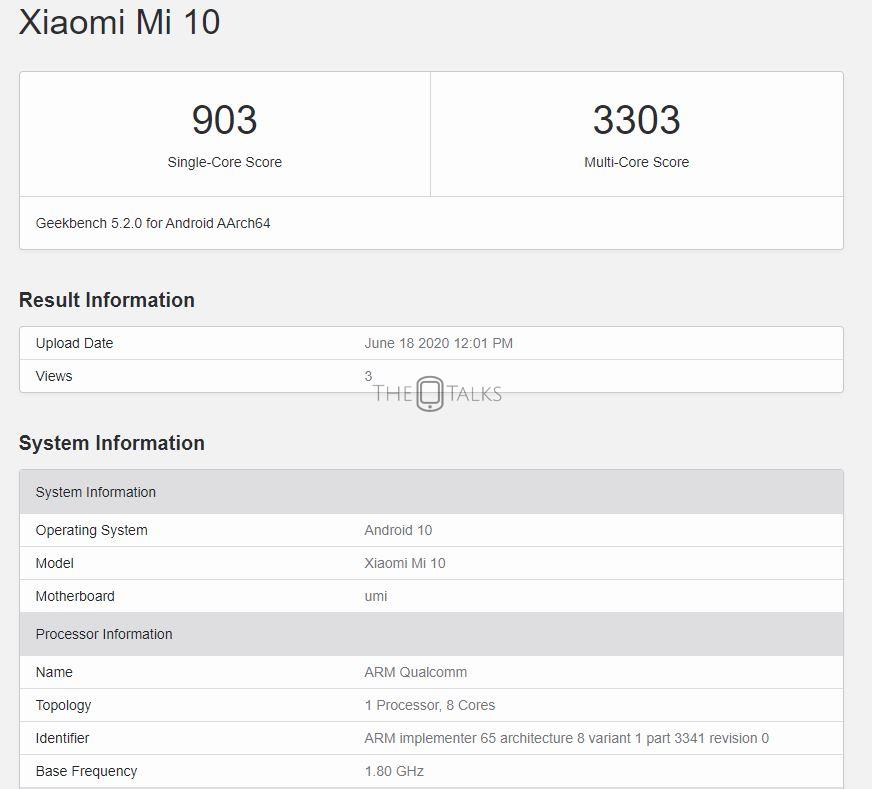
Task: Click the Result Information heading
Action: (106, 300)
